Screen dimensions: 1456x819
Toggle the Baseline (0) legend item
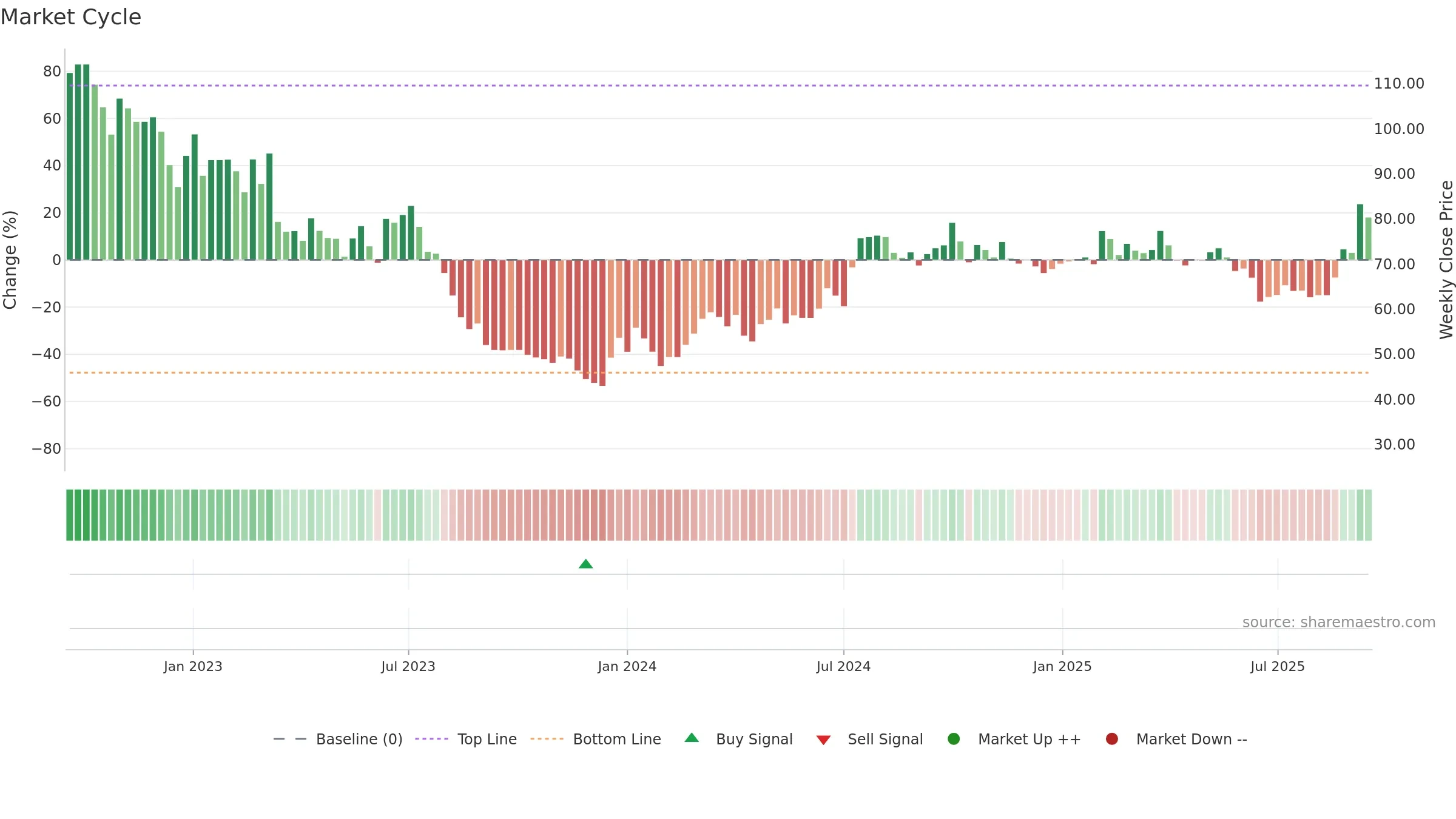point(338,739)
